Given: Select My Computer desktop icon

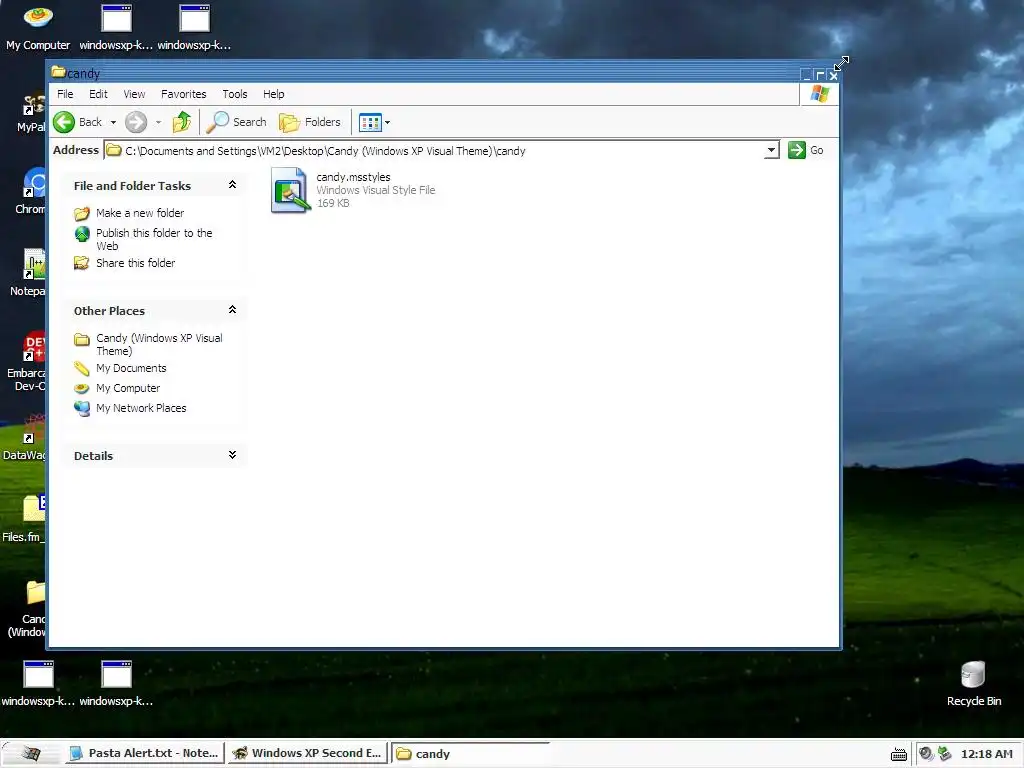Looking at the screenshot, I should coord(38,26).
